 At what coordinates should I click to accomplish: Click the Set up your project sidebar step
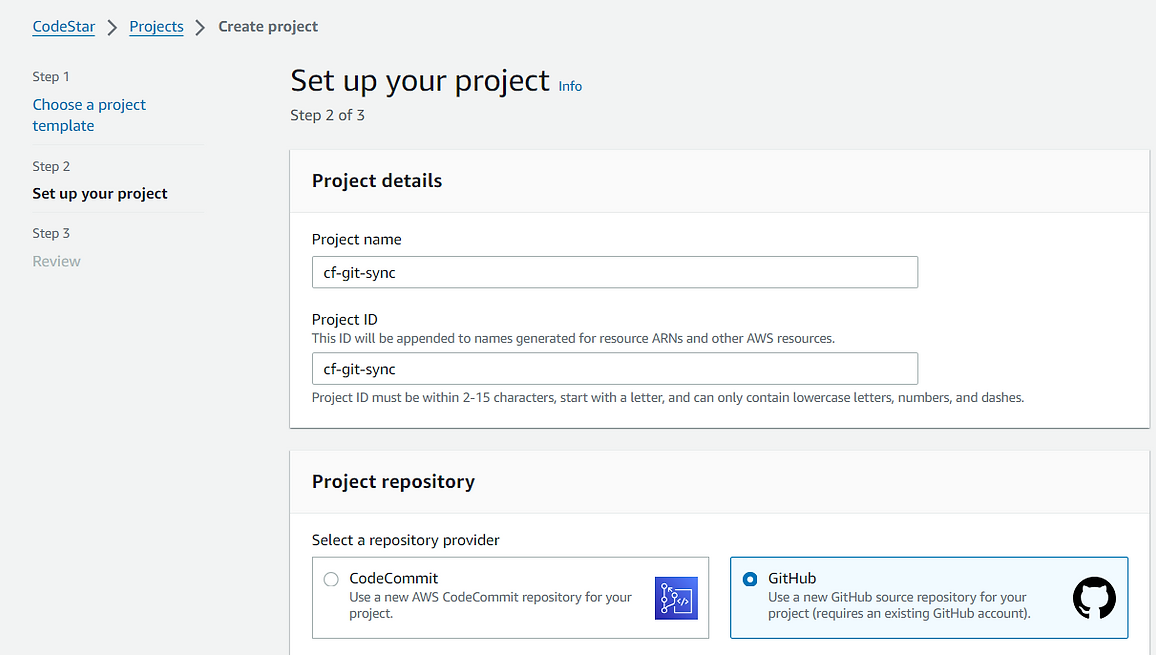click(100, 193)
